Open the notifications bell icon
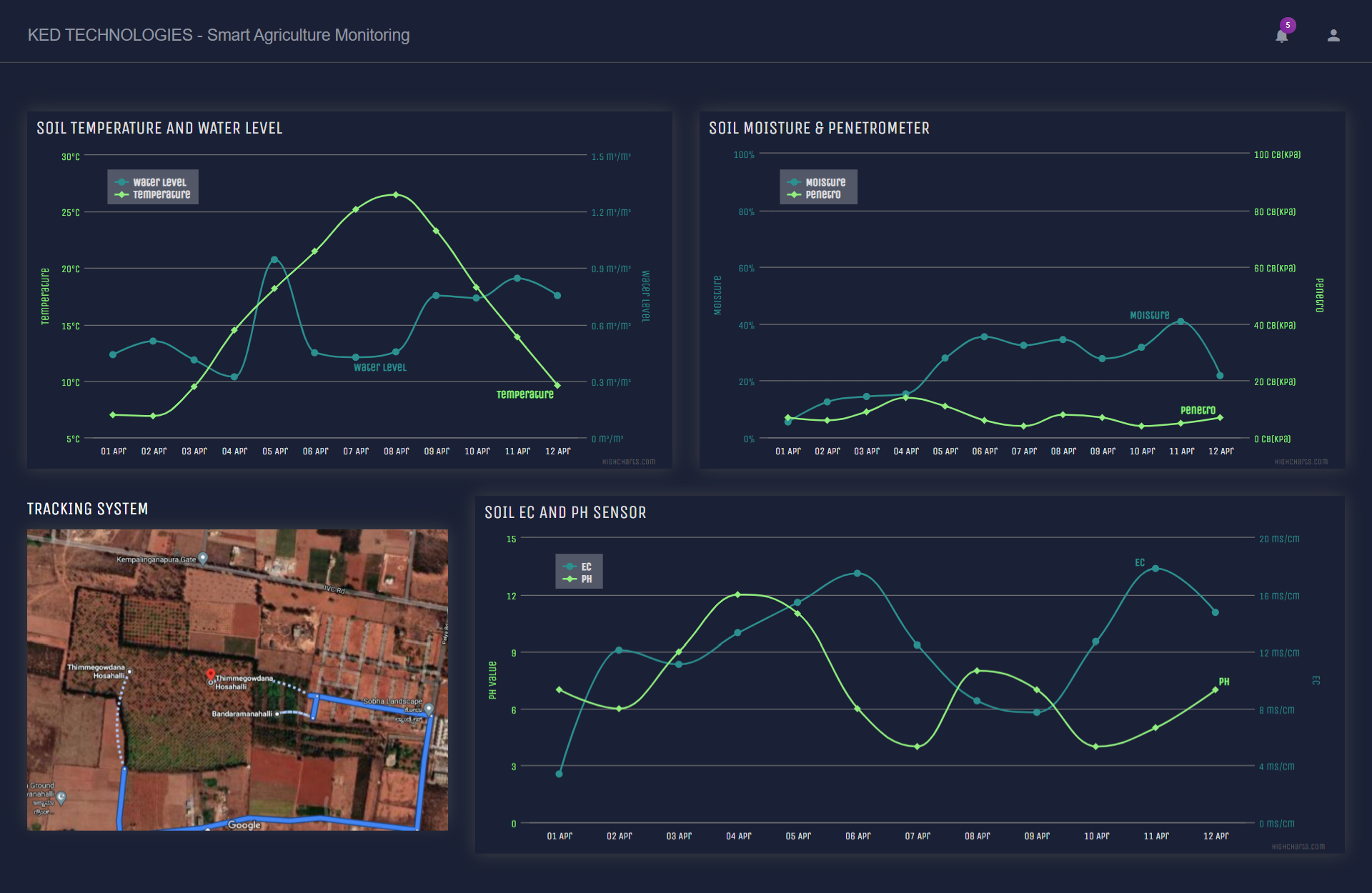 (x=1281, y=36)
